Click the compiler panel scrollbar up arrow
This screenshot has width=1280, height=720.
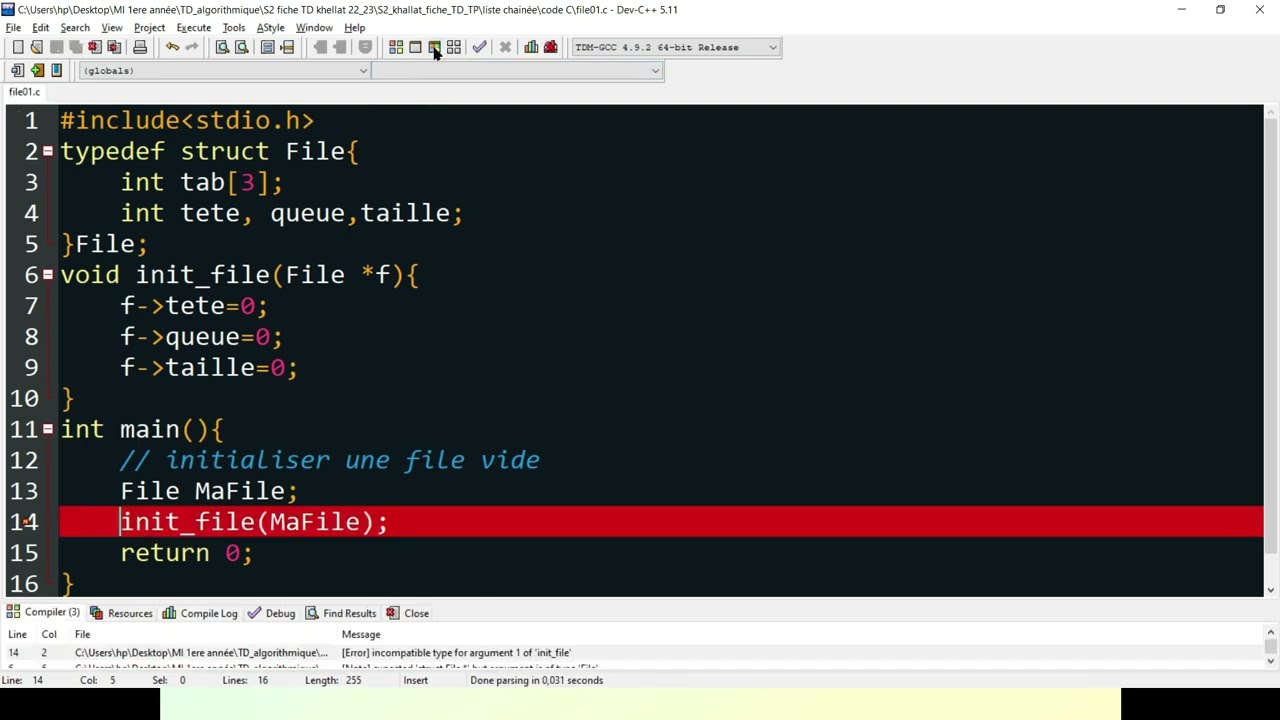(x=1271, y=632)
